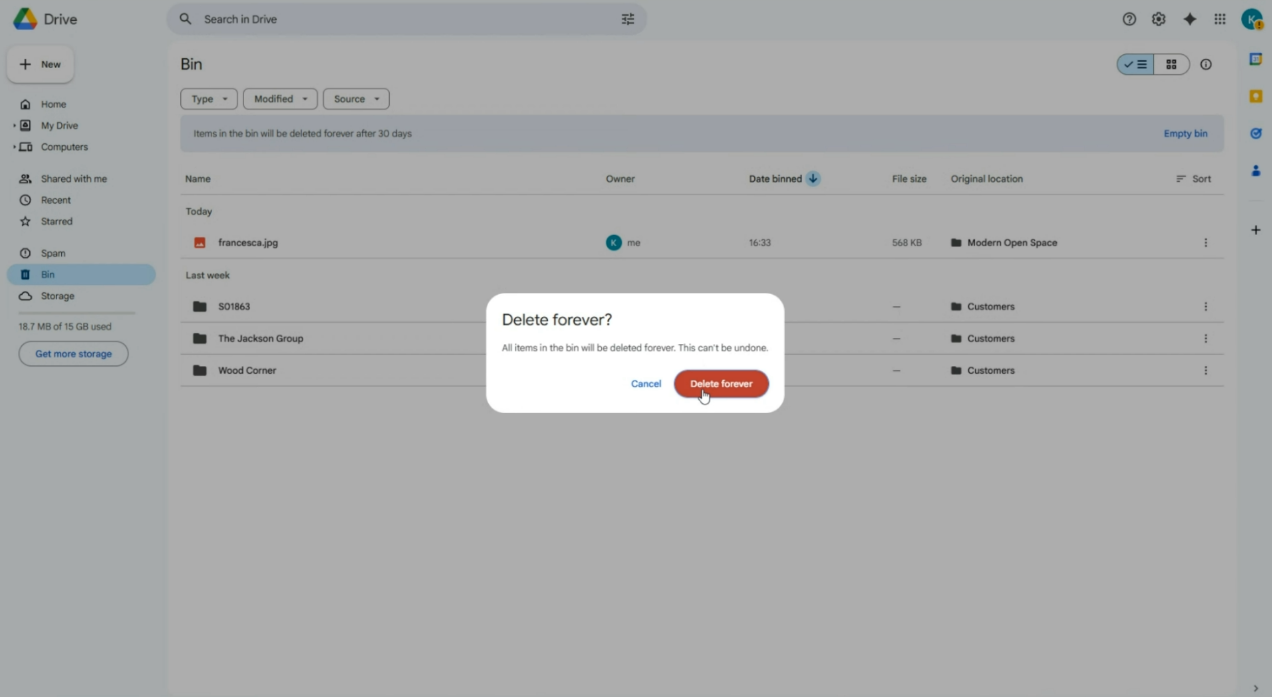
Task: Open Google Keep side panel icon
Action: (x=1255, y=96)
